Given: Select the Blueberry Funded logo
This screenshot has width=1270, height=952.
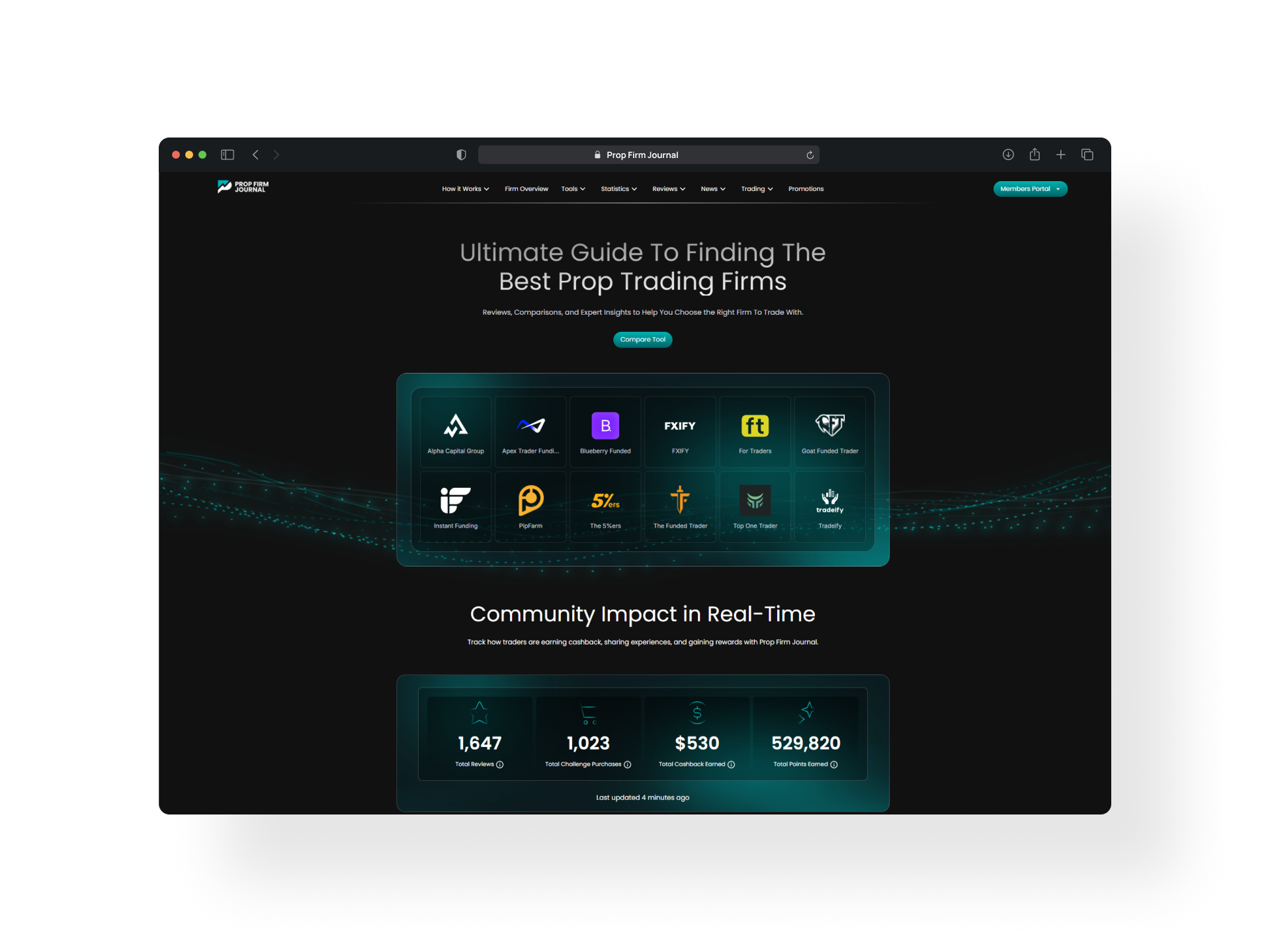Looking at the screenshot, I should point(605,426).
